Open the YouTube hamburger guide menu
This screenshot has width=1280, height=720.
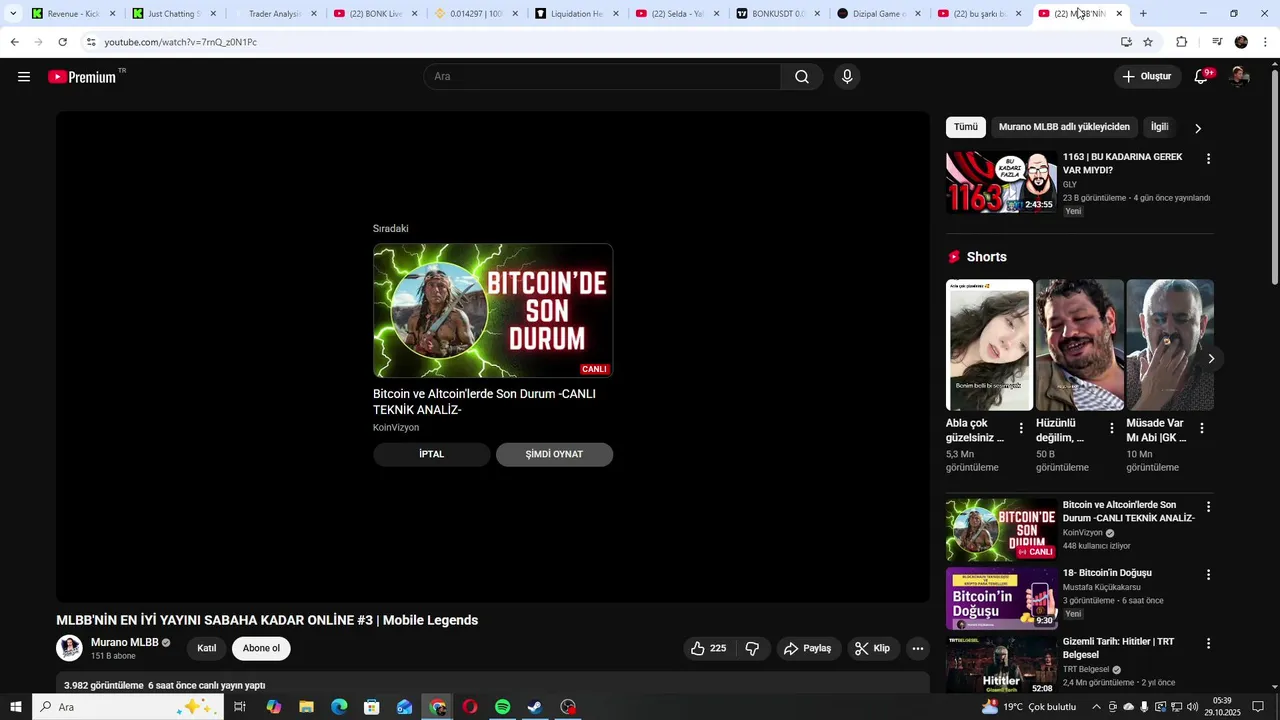point(24,77)
